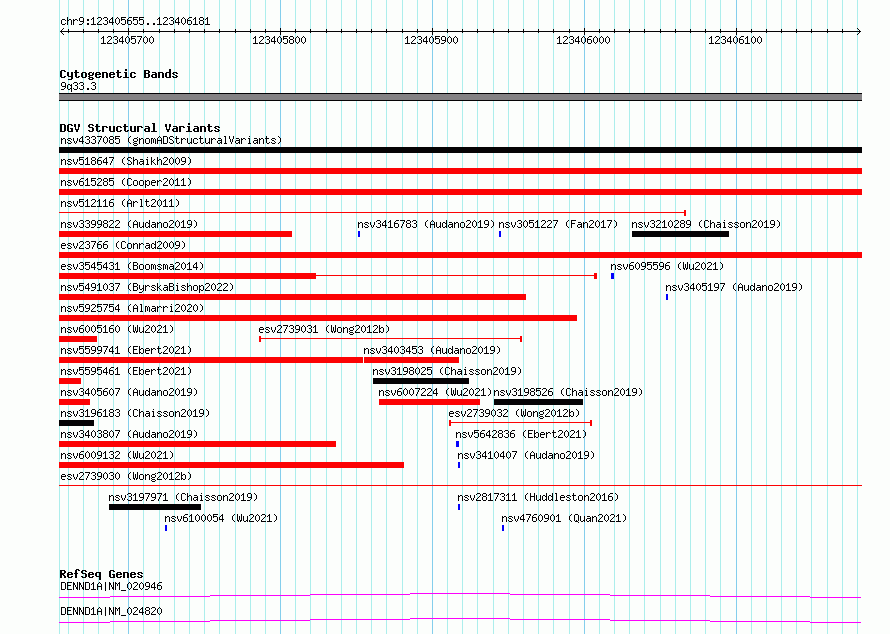Select nsv3416783 (Audano2019) label

pos(426,224)
